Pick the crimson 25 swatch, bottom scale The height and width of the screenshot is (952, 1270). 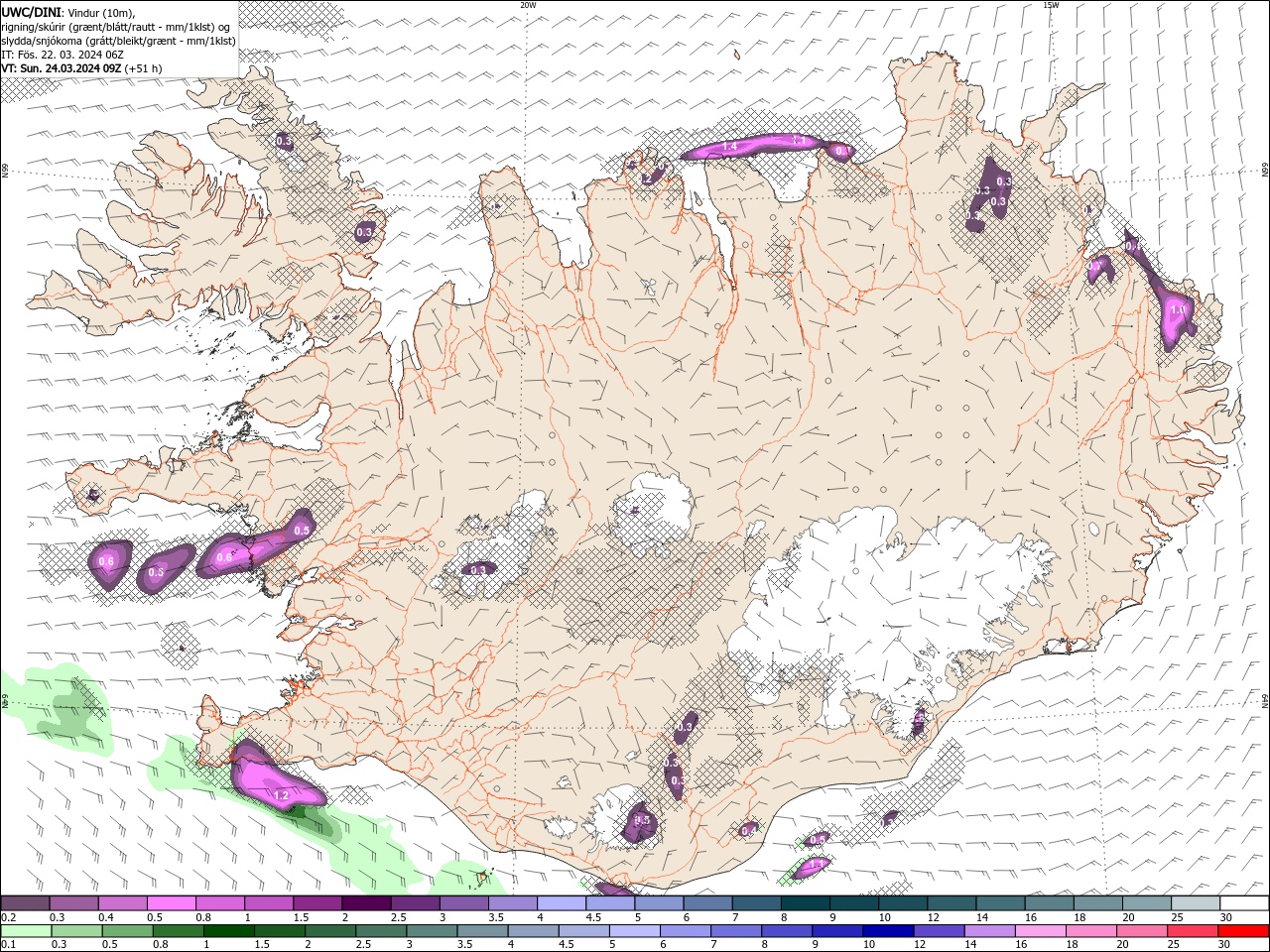(x=1193, y=931)
